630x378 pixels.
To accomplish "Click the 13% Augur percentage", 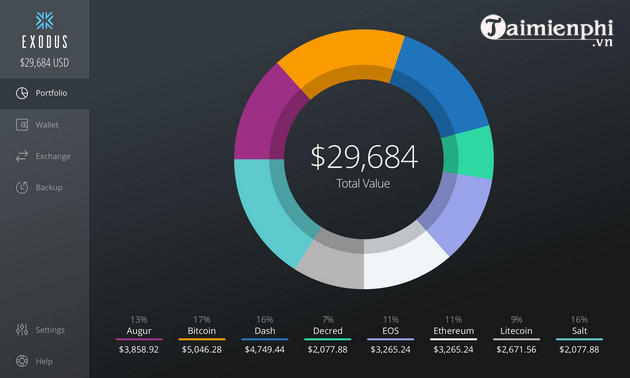I will click(139, 320).
